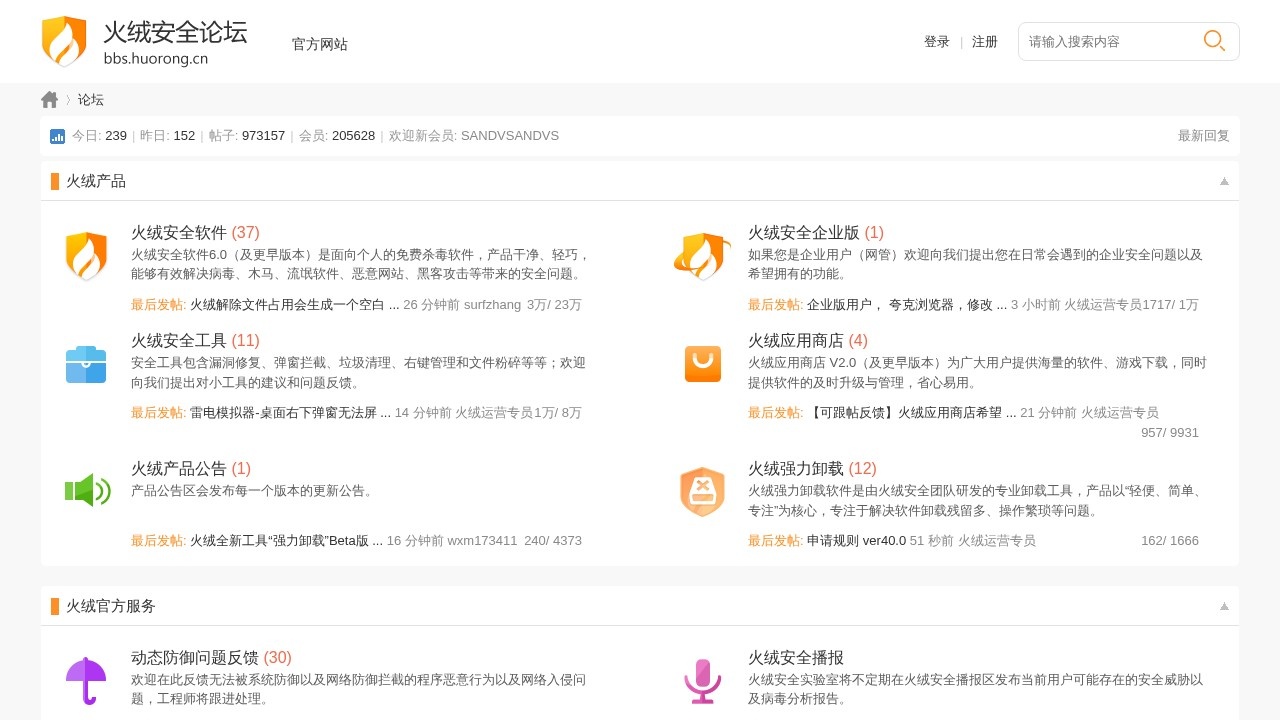Viewport: 1280px width, 720px height.
Task: Click the Huorong Security Forum logo
Action: 144,42
